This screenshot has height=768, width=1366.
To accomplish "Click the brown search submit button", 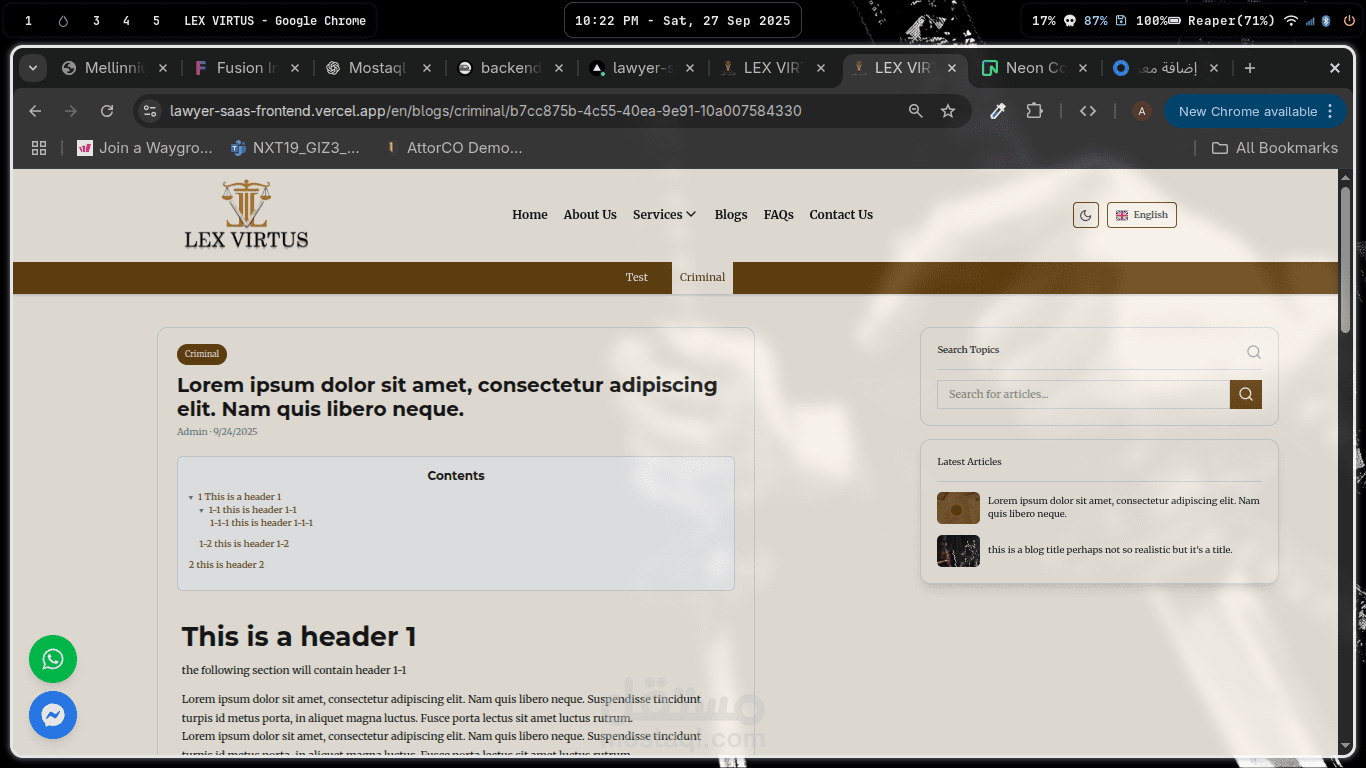I will click(x=1246, y=394).
